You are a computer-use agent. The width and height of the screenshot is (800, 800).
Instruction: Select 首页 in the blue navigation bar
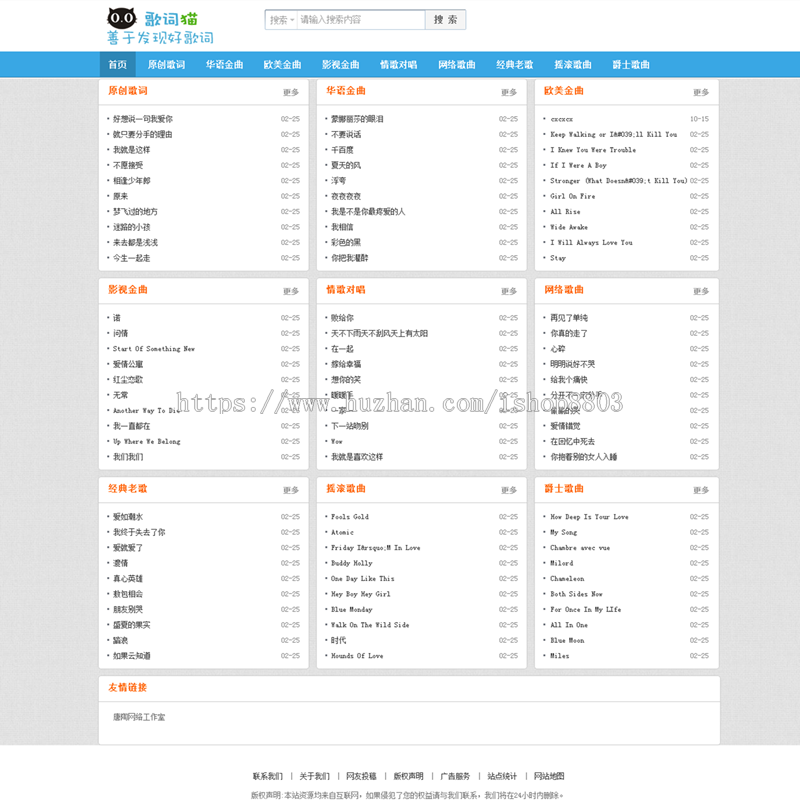[117, 65]
